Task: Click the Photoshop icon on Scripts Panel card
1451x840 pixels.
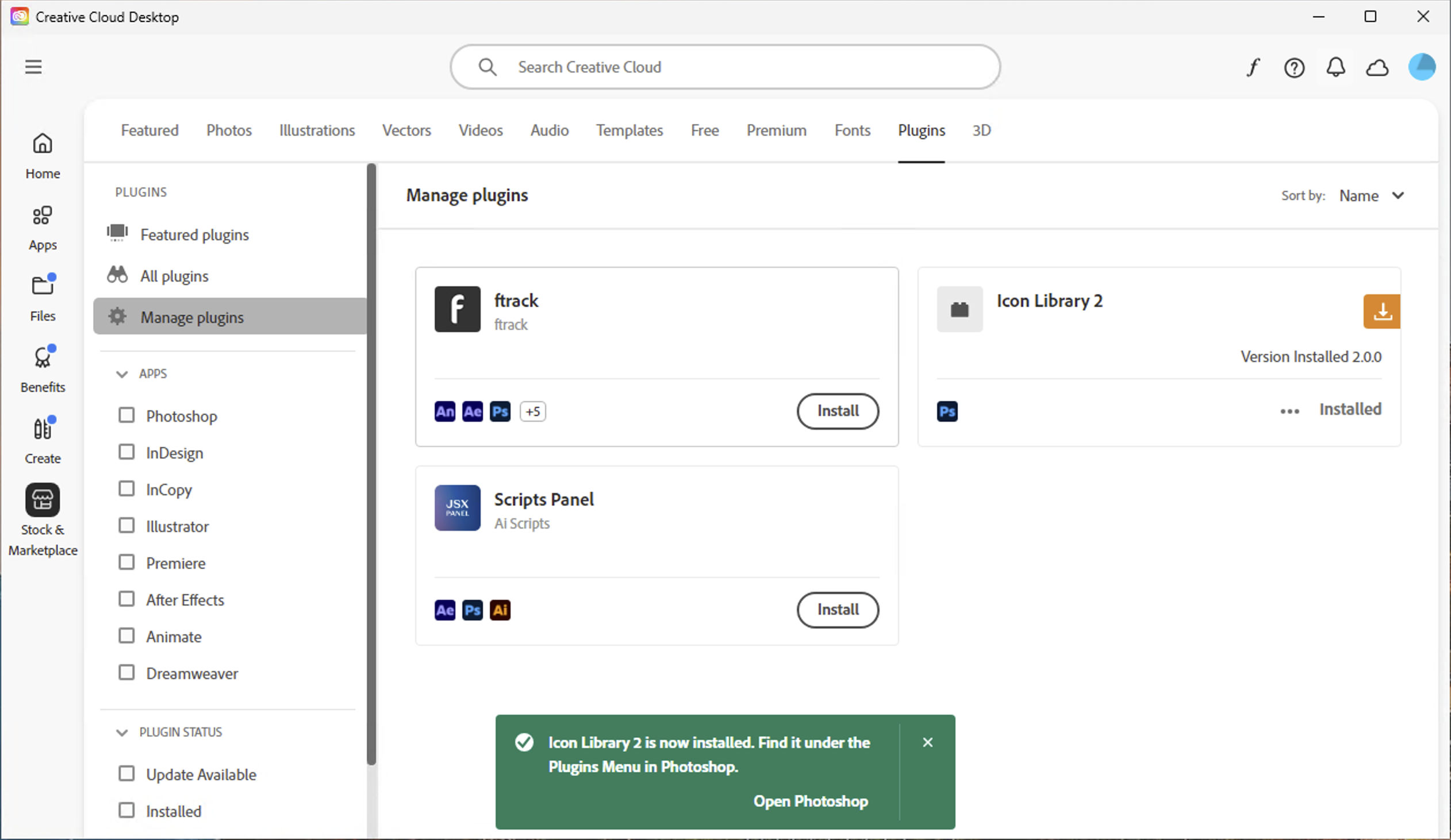Action: click(472, 610)
